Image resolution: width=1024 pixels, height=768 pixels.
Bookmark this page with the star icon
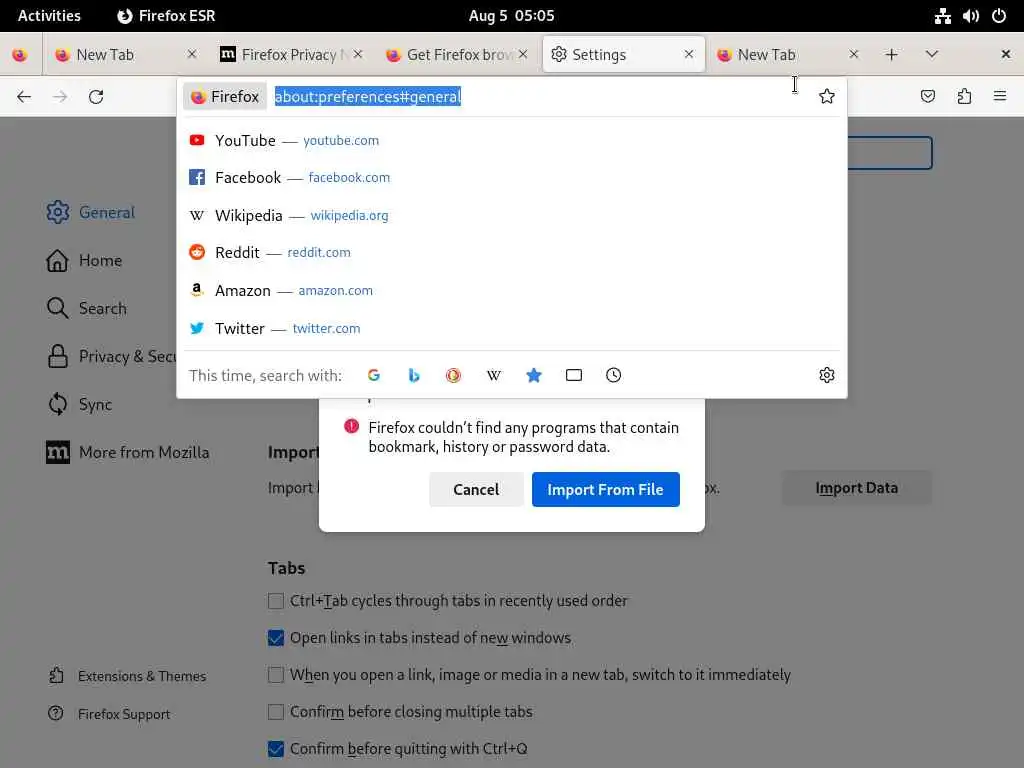click(827, 97)
